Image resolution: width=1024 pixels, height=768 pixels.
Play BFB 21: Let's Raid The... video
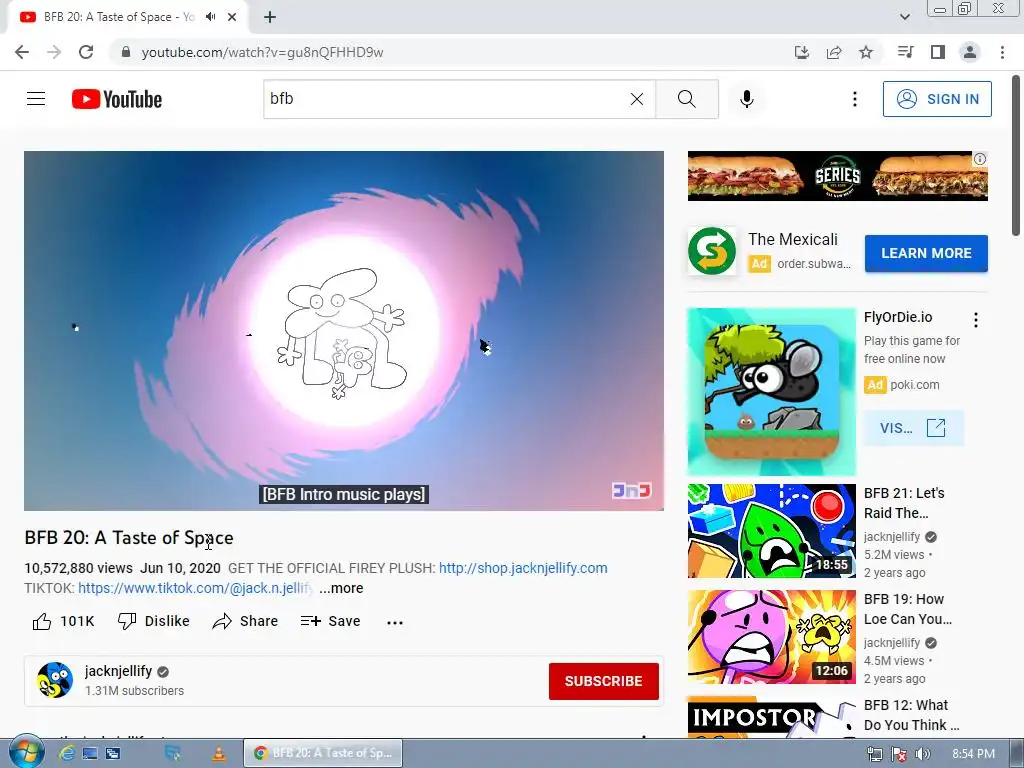coord(771,531)
